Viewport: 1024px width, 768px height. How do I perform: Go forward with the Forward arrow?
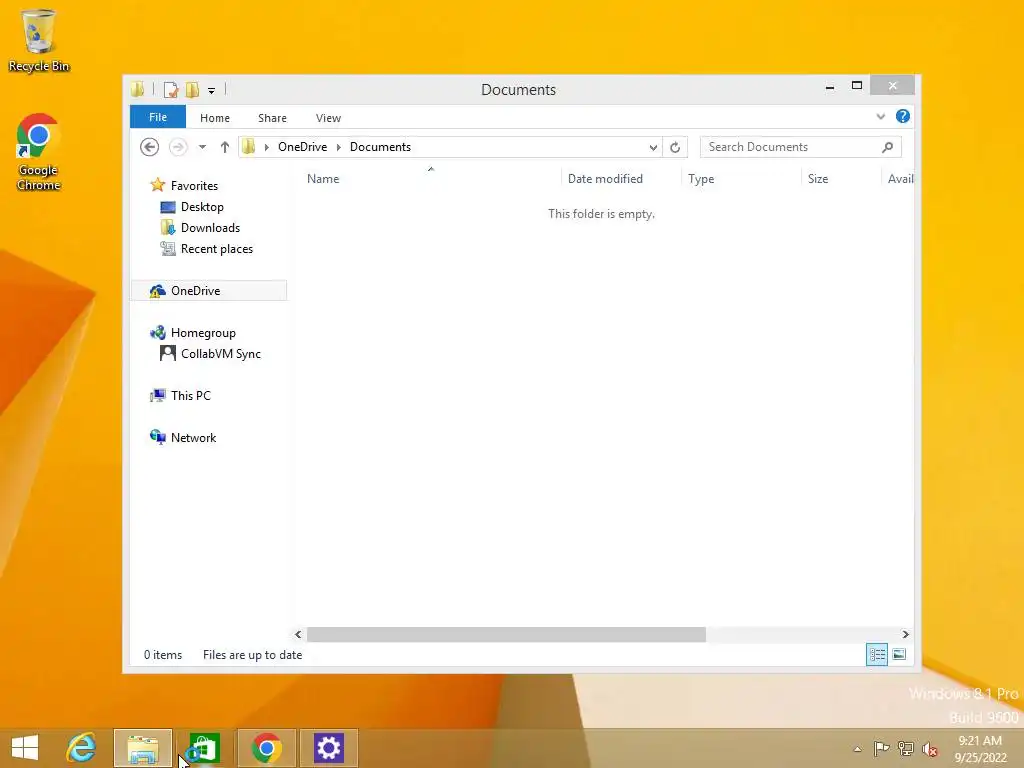(178, 147)
